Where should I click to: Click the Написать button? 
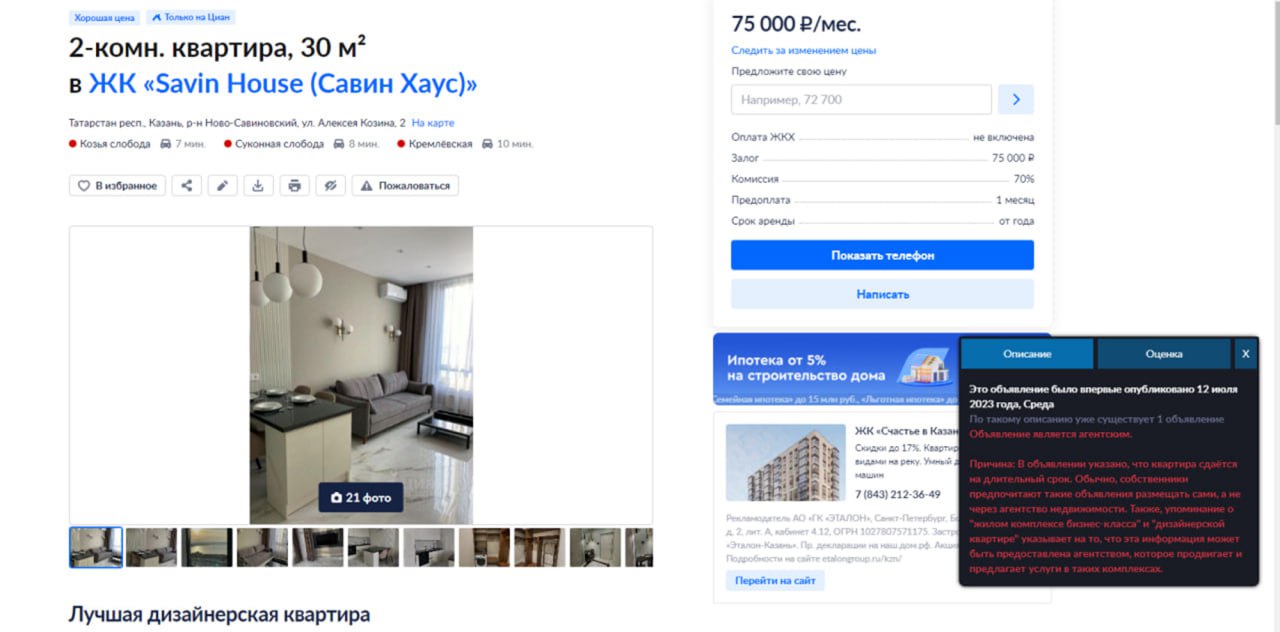click(882, 294)
